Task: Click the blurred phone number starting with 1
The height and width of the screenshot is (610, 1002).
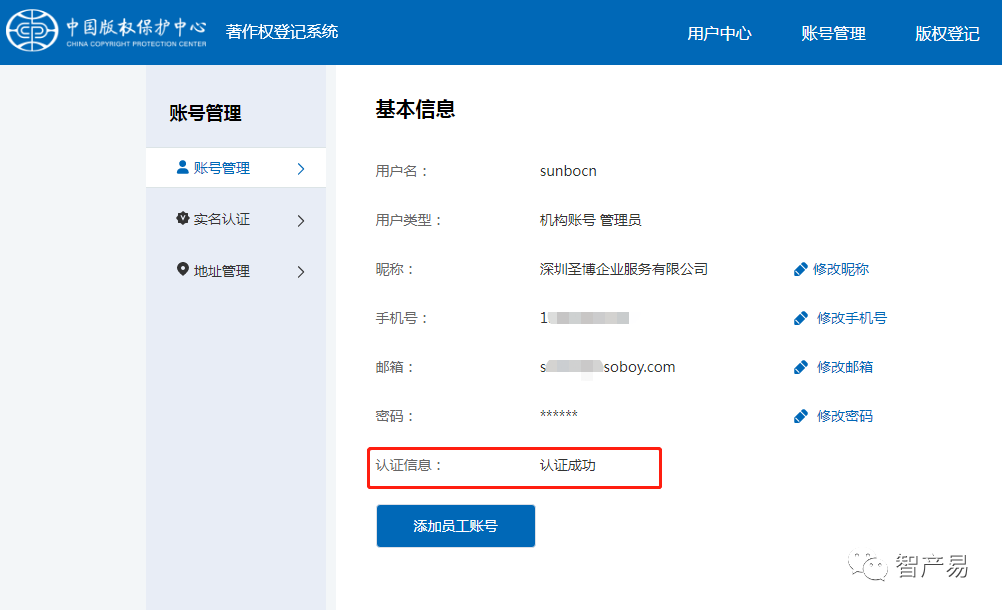Action: [584, 318]
